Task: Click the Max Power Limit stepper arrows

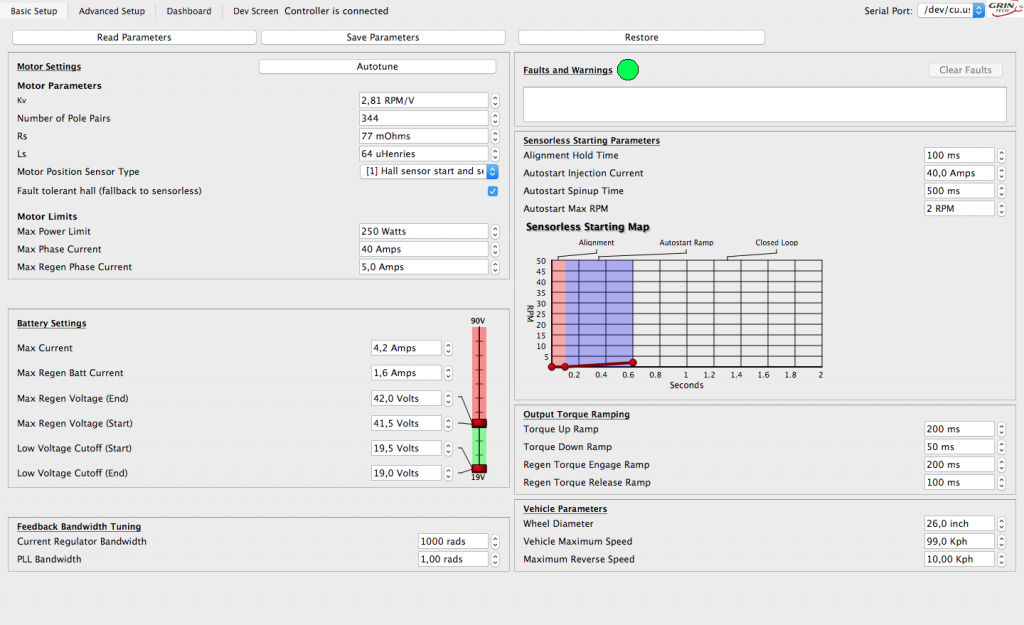Action: 495,231
